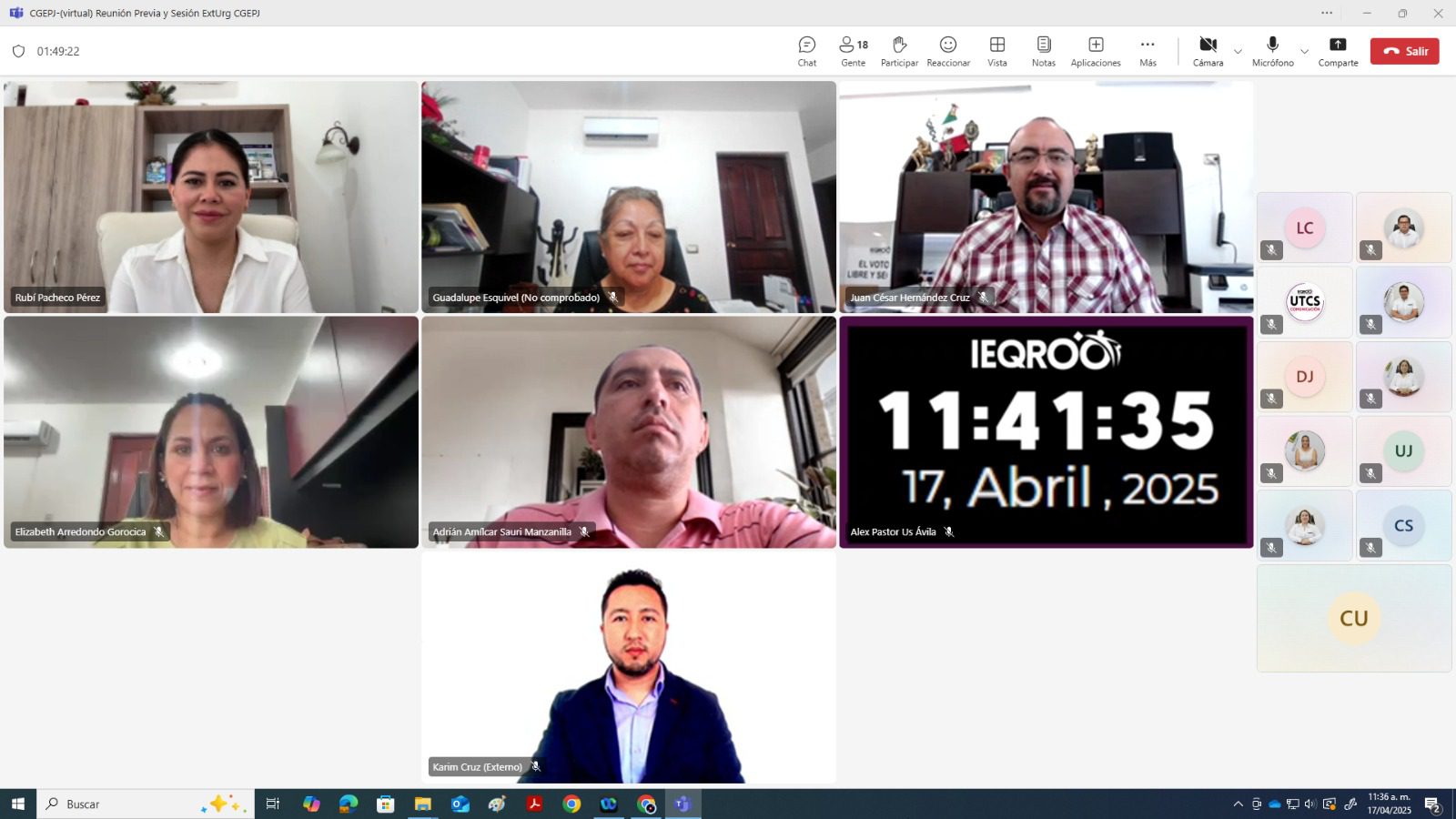1456x819 pixels.
Task: Expand the Micrófono options arrow
Action: tap(1304, 52)
